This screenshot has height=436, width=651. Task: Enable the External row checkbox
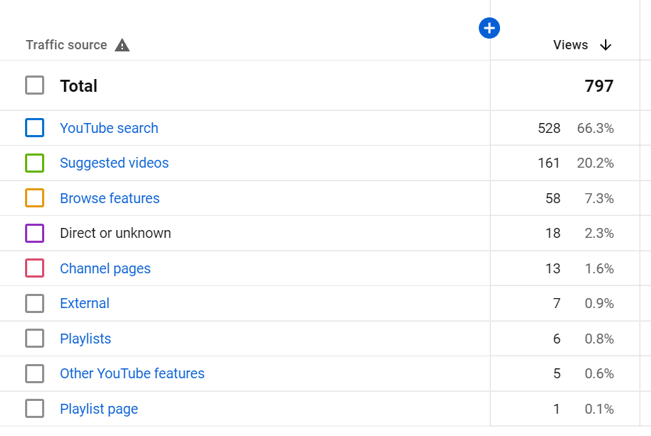35,303
